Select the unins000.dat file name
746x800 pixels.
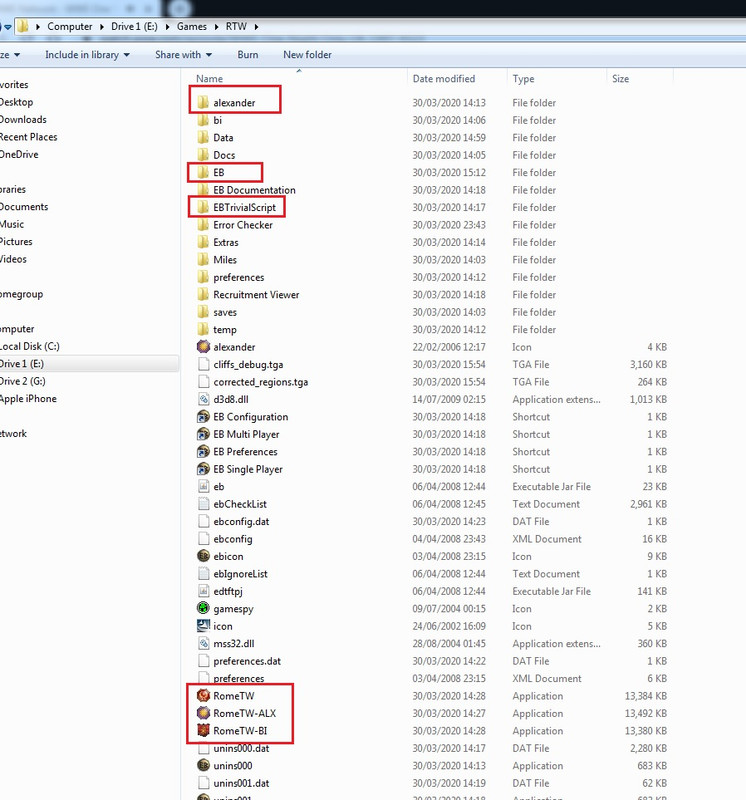click(241, 748)
